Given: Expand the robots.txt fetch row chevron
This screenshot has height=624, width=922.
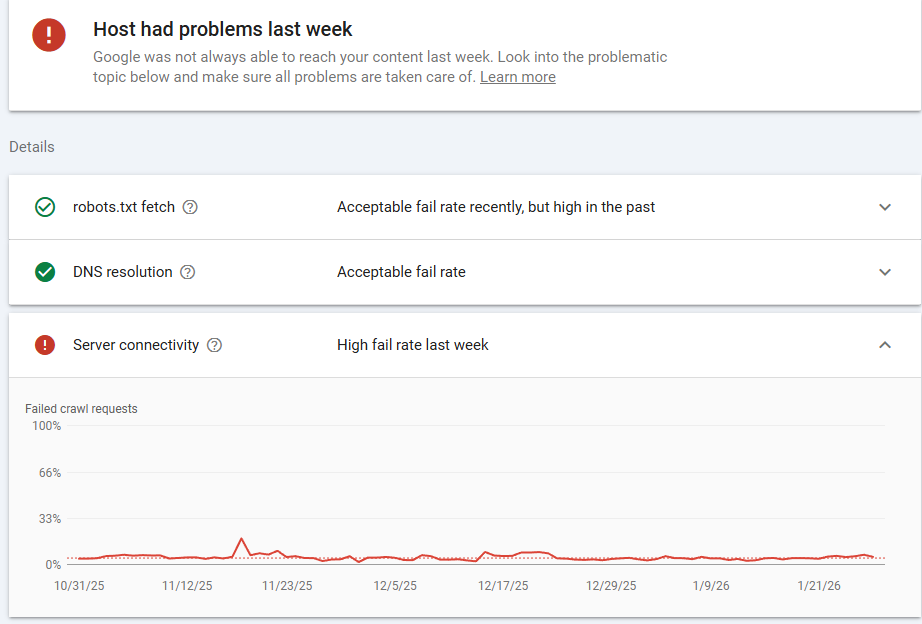Looking at the screenshot, I should click(x=884, y=207).
